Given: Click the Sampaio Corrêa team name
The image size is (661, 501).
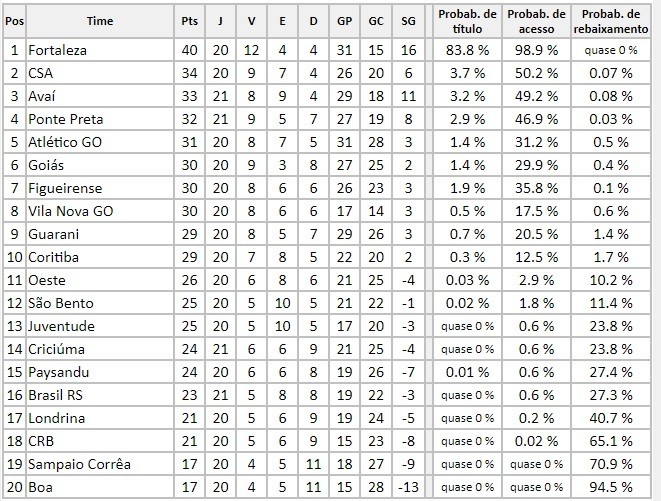Looking at the screenshot, I should pos(79,464).
